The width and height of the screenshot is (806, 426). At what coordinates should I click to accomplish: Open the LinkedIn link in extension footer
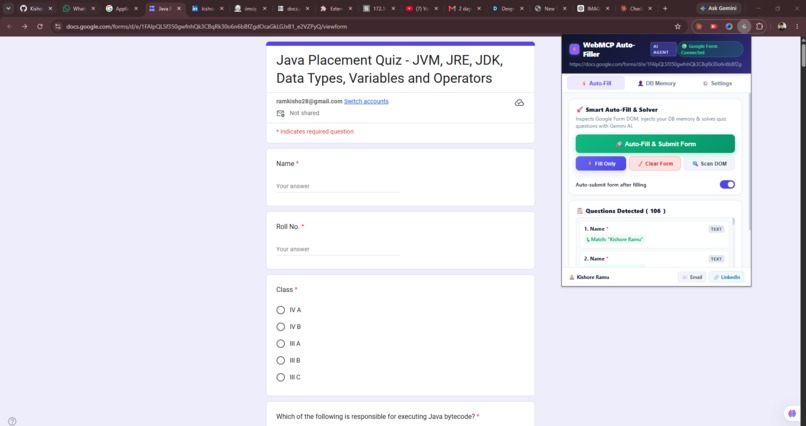(726, 277)
